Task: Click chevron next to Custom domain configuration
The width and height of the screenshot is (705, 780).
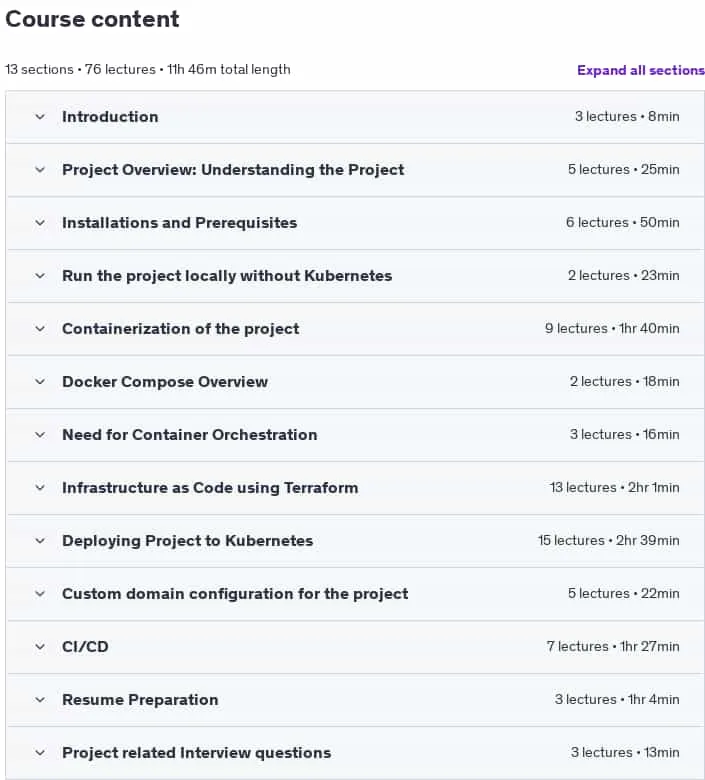Action: [40, 593]
